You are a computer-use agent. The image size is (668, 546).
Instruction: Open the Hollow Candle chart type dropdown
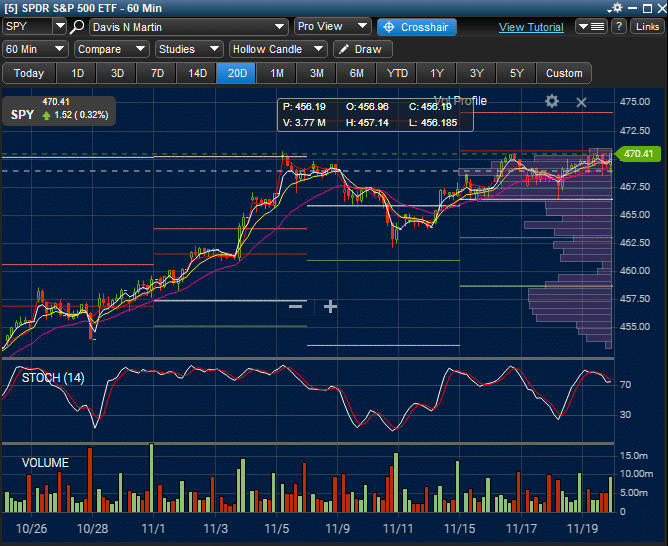point(278,49)
